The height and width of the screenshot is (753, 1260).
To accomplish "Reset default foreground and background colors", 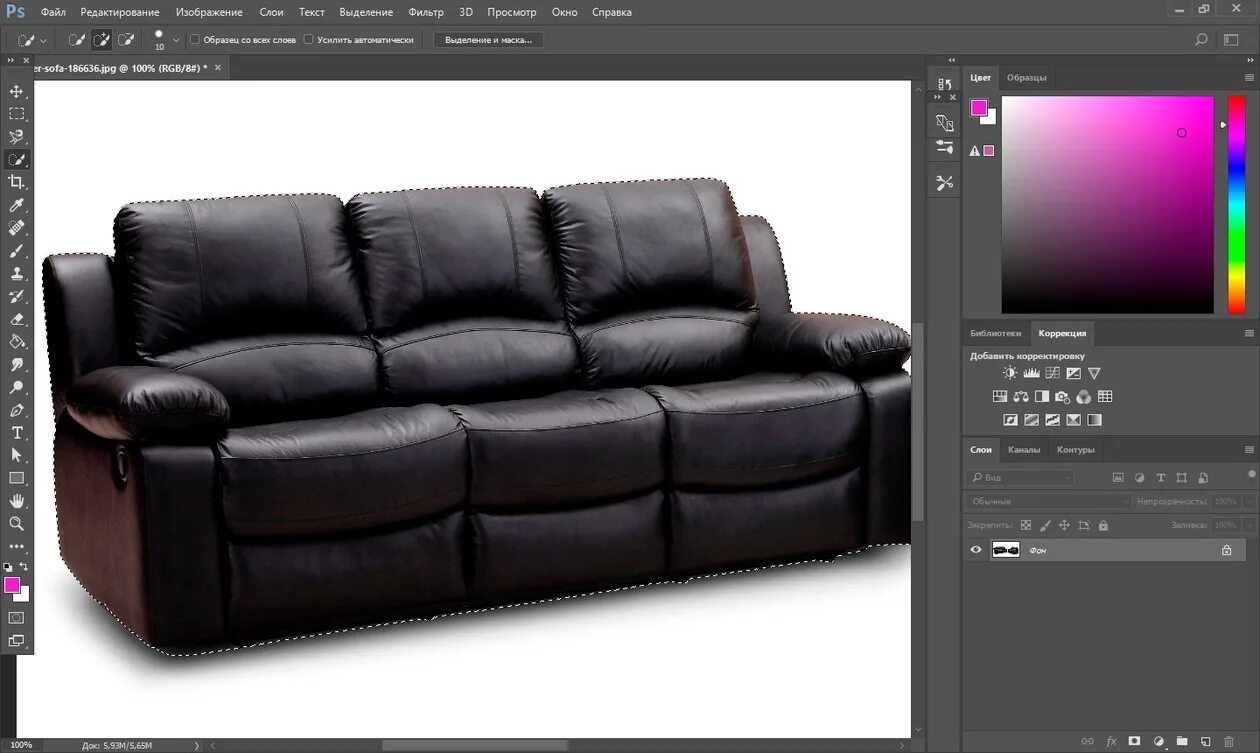I will pos(8,566).
